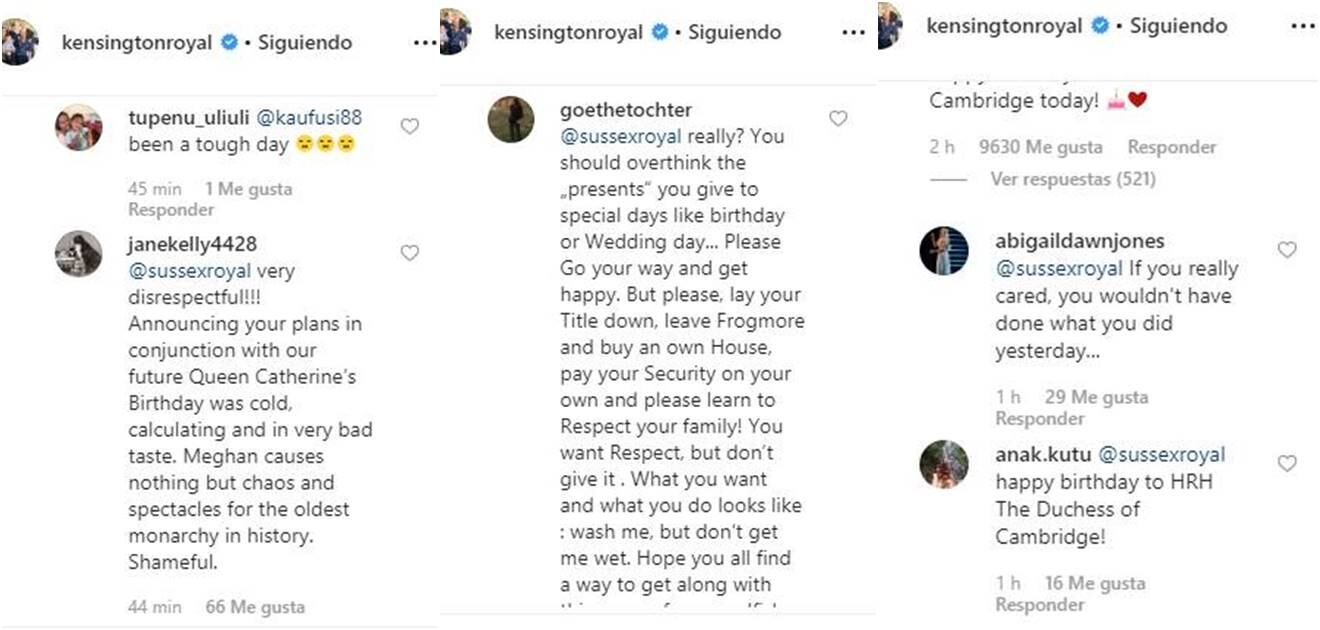The height and width of the screenshot is (630, 1320).
Task: Open tupenu_uliuli's profile picture
Action: (x=78, y=127)
